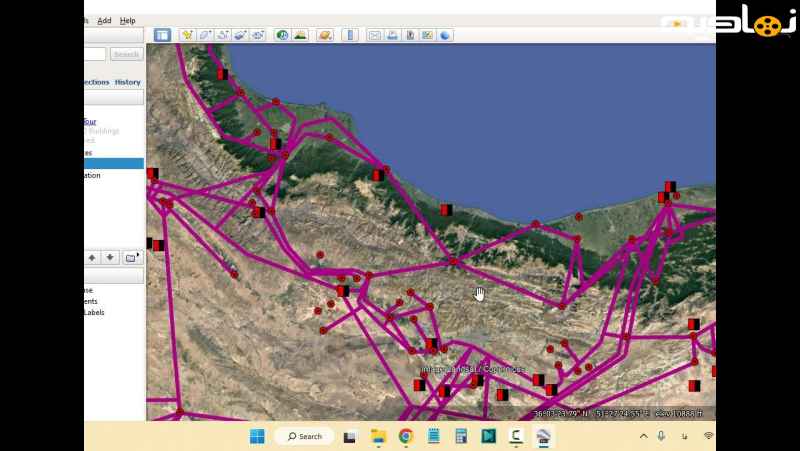The image size is (800, 451).
Task: Click the Record a Tour icon
Action: coord(259,35)
